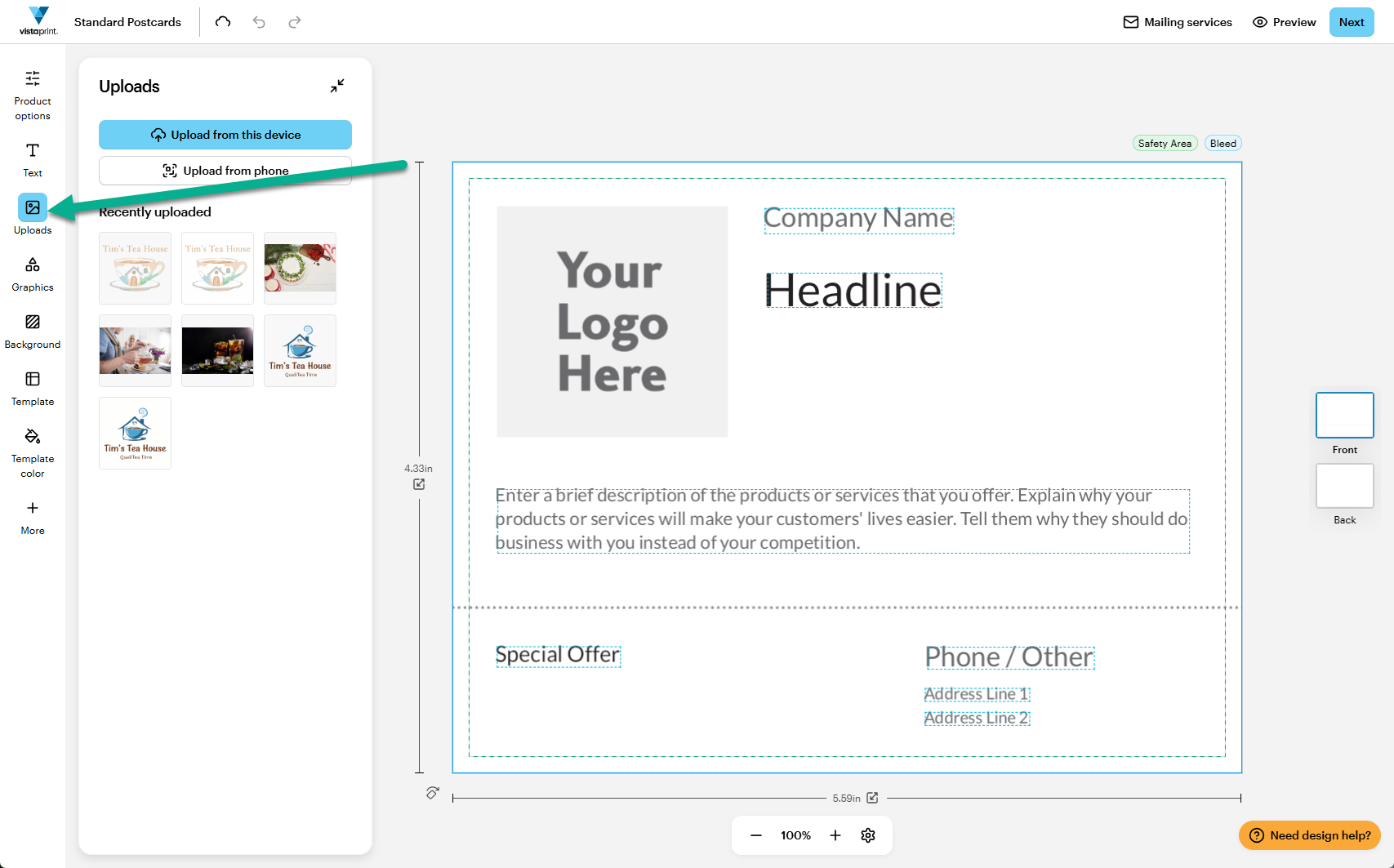Open canvas view settings gear

click(x=868, y=835)
